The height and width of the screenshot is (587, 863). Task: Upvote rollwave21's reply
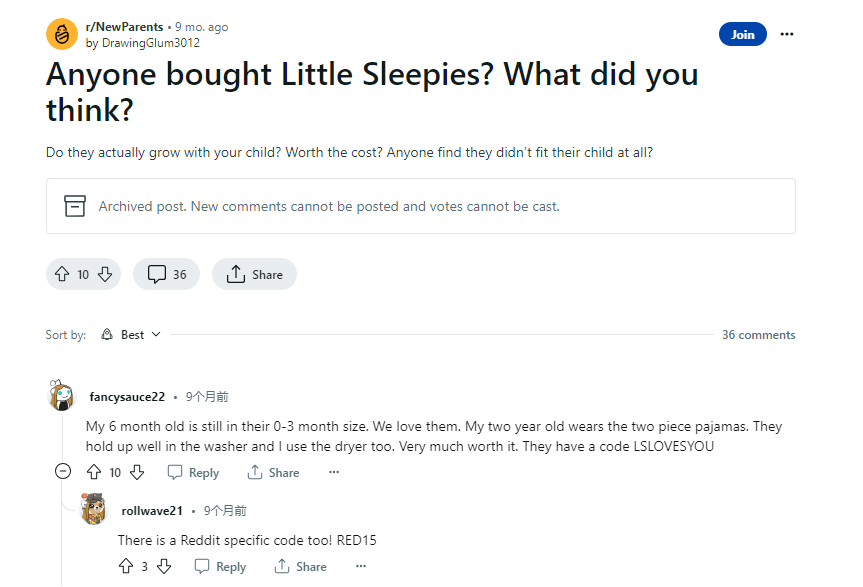click(x=126, y=566)
